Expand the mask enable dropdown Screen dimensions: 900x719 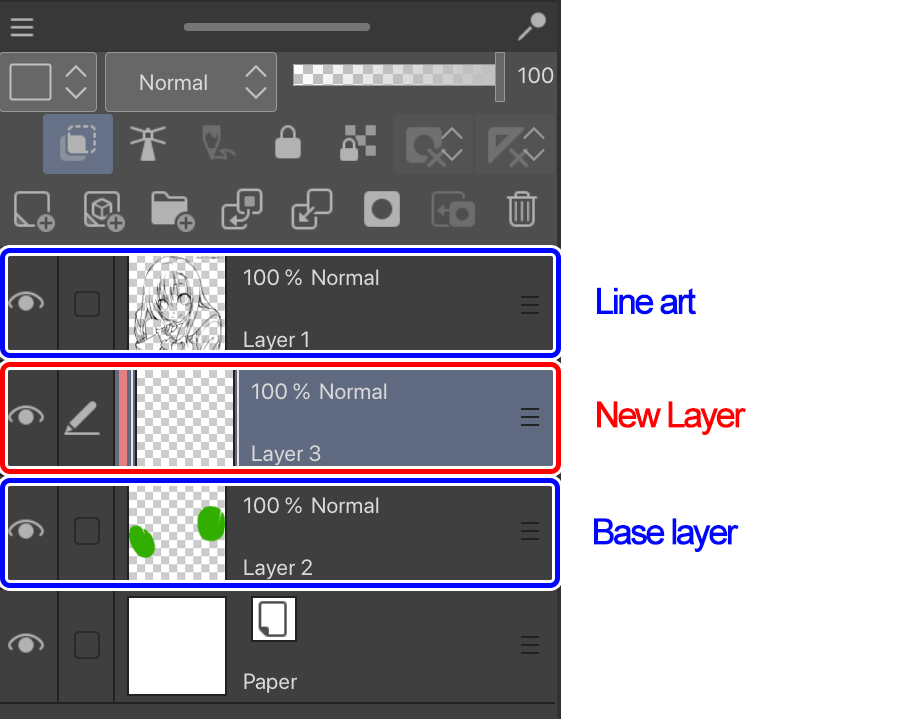tap(433, 144)
